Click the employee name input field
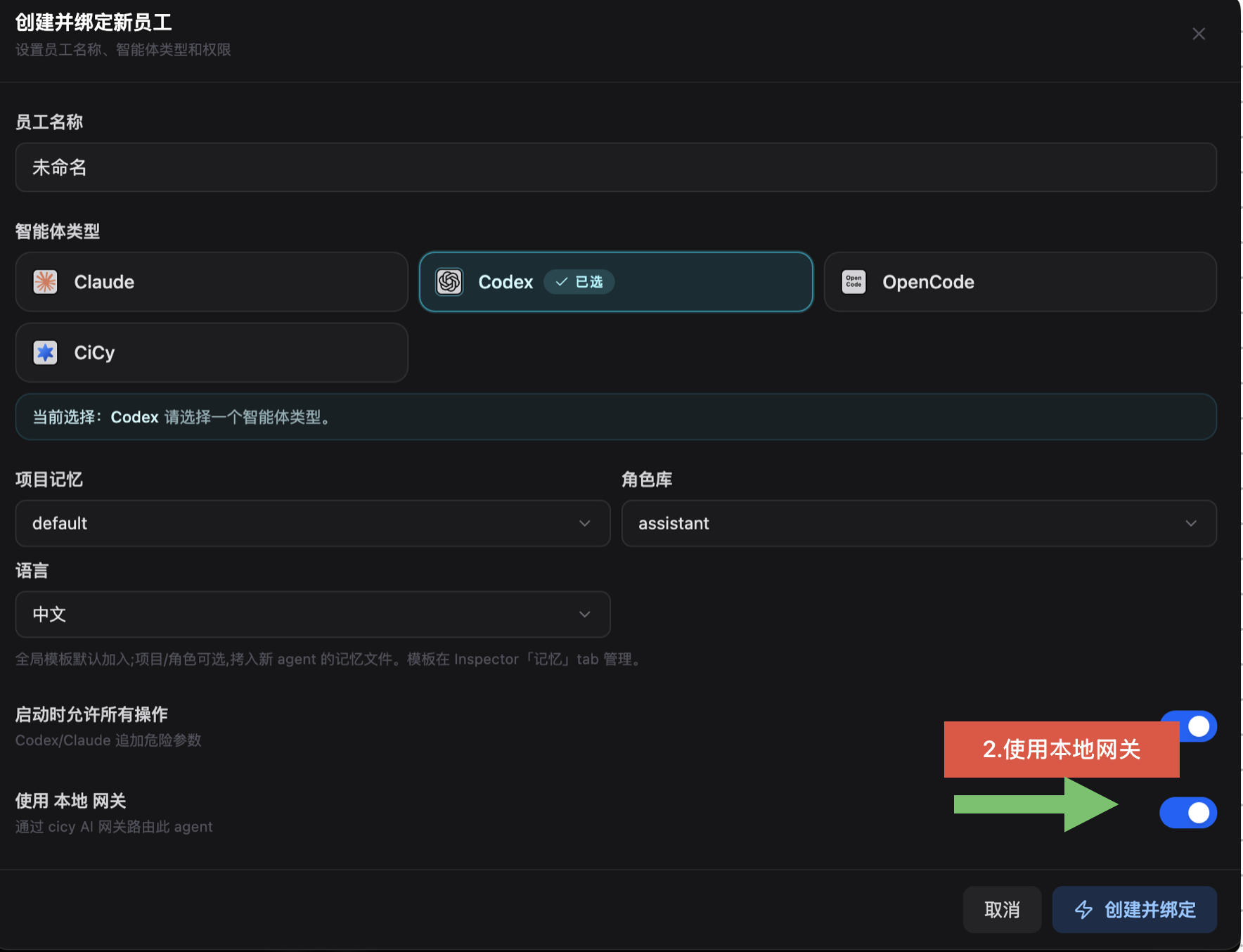The height and width of the screenshot is (952, 1243). [x=616, y=167]
